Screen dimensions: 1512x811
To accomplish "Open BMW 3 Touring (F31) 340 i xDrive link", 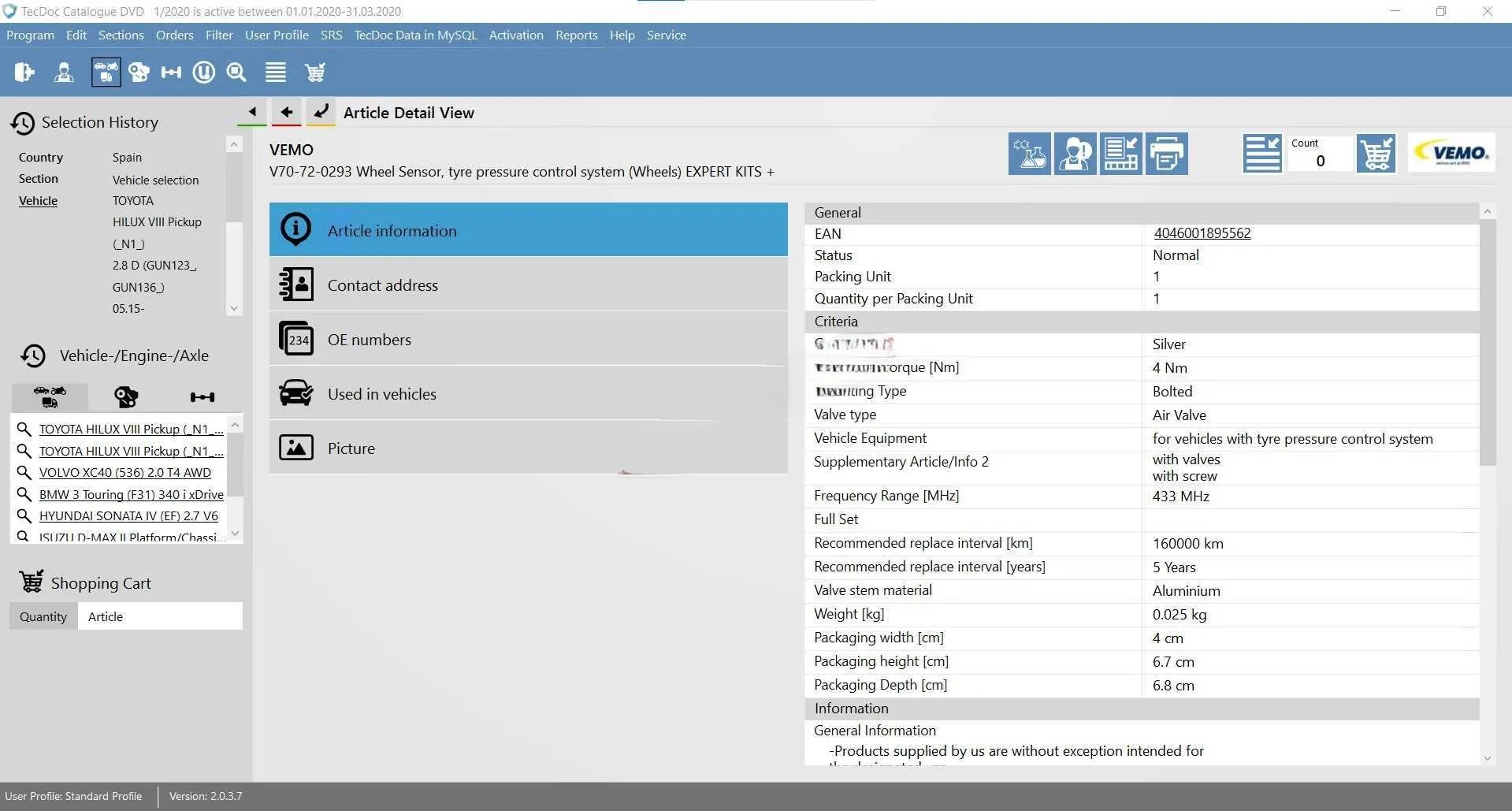I will point(132,495).
